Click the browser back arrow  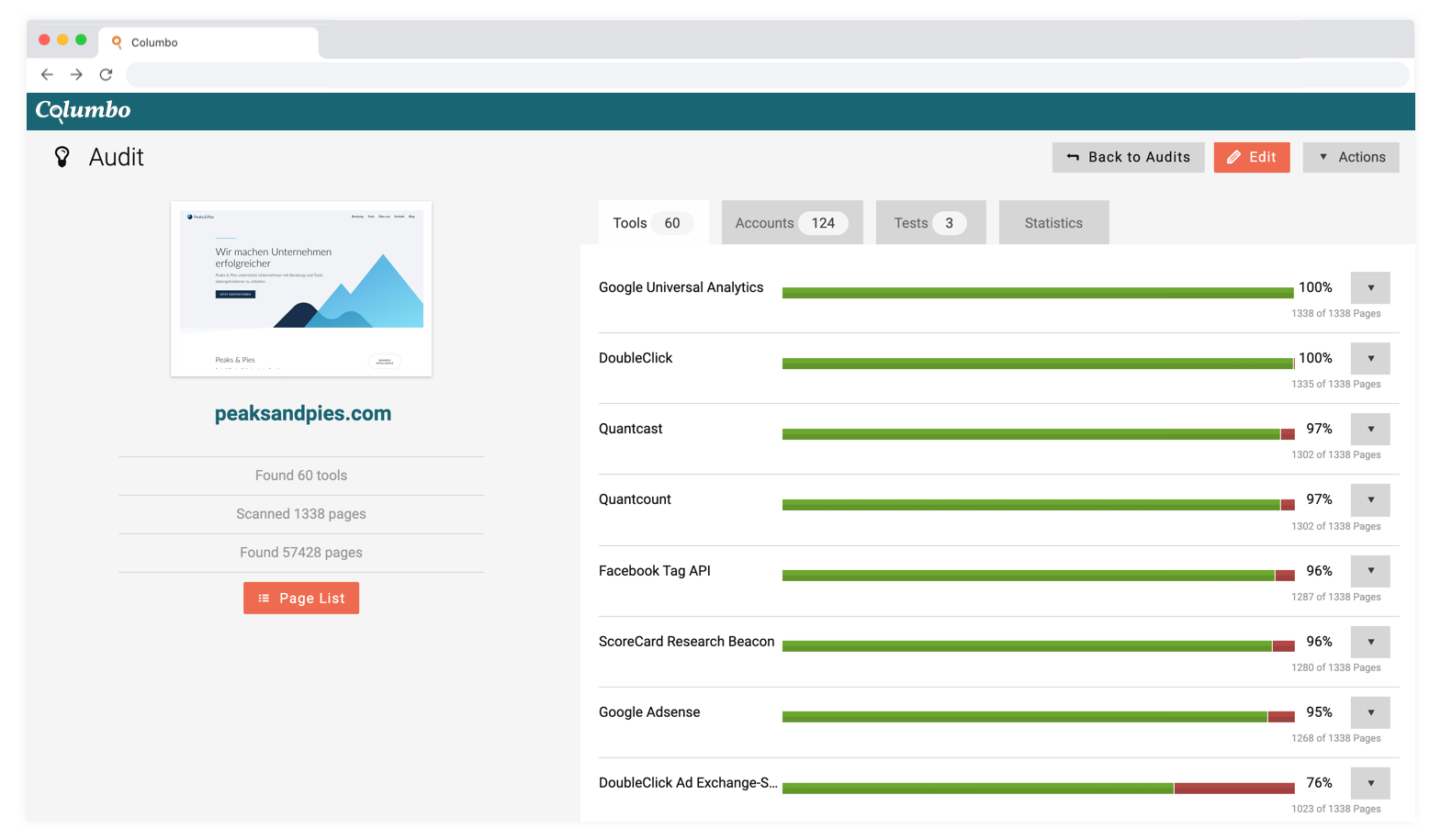pos(47,74)
